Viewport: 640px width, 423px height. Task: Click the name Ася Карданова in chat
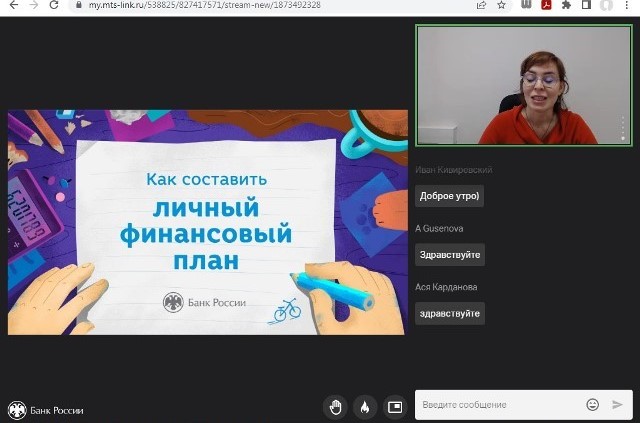pos(446,287)
